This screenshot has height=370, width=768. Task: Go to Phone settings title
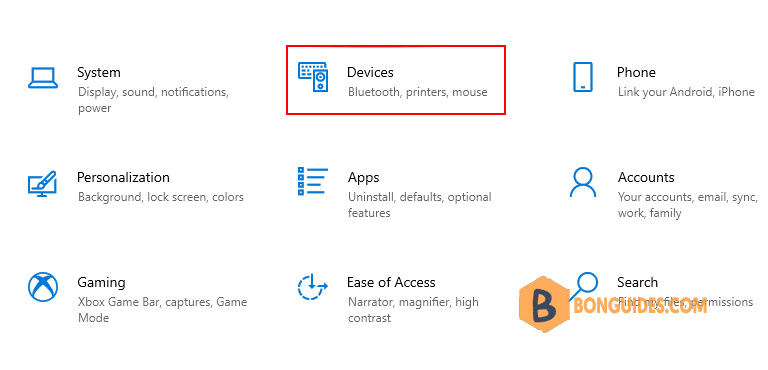coord(636,73)
